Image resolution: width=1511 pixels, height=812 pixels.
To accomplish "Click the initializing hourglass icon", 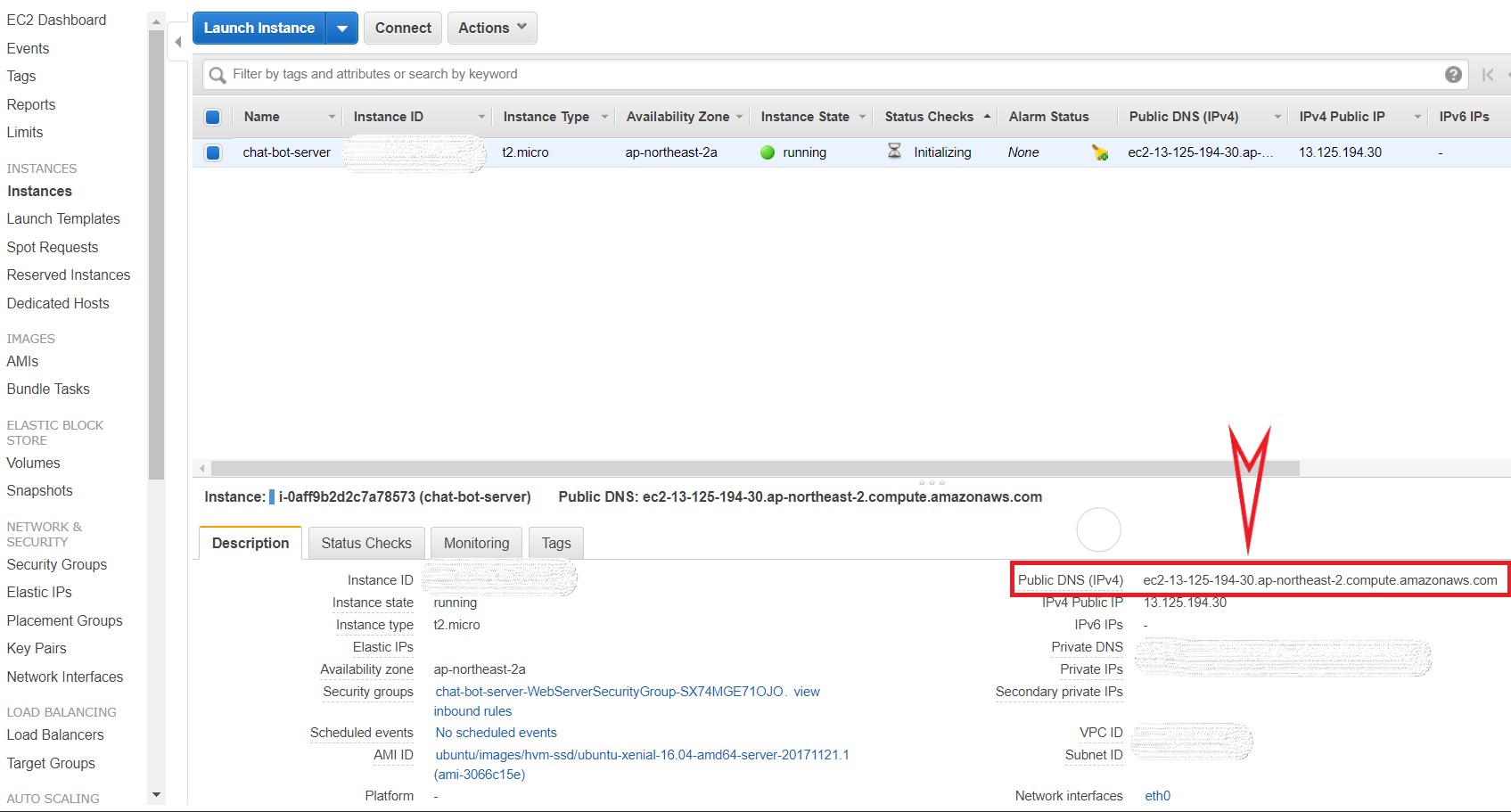I will click(894, 152).
